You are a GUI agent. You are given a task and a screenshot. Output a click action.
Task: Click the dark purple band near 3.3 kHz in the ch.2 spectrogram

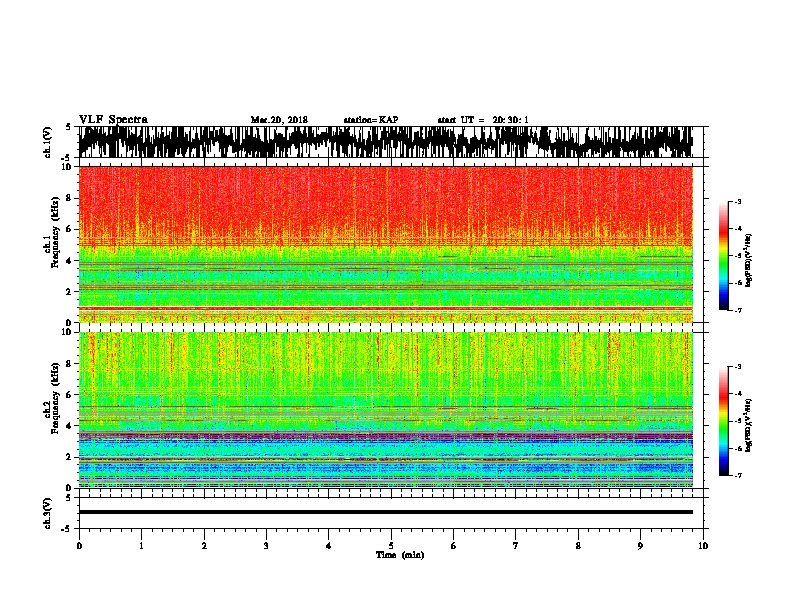tap(385, 436)
